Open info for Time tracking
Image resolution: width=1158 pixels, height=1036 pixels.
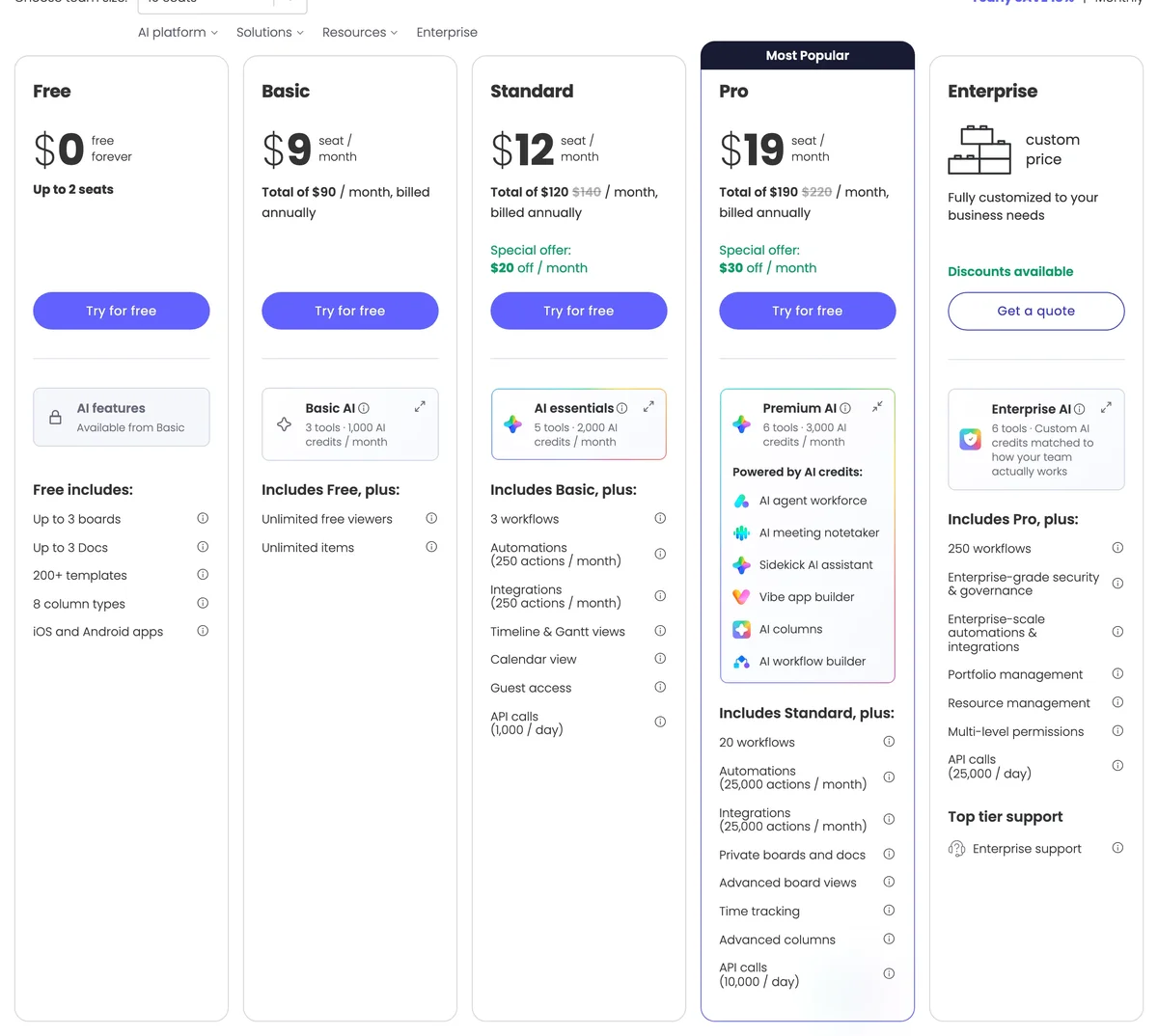[x=889, y=911]
